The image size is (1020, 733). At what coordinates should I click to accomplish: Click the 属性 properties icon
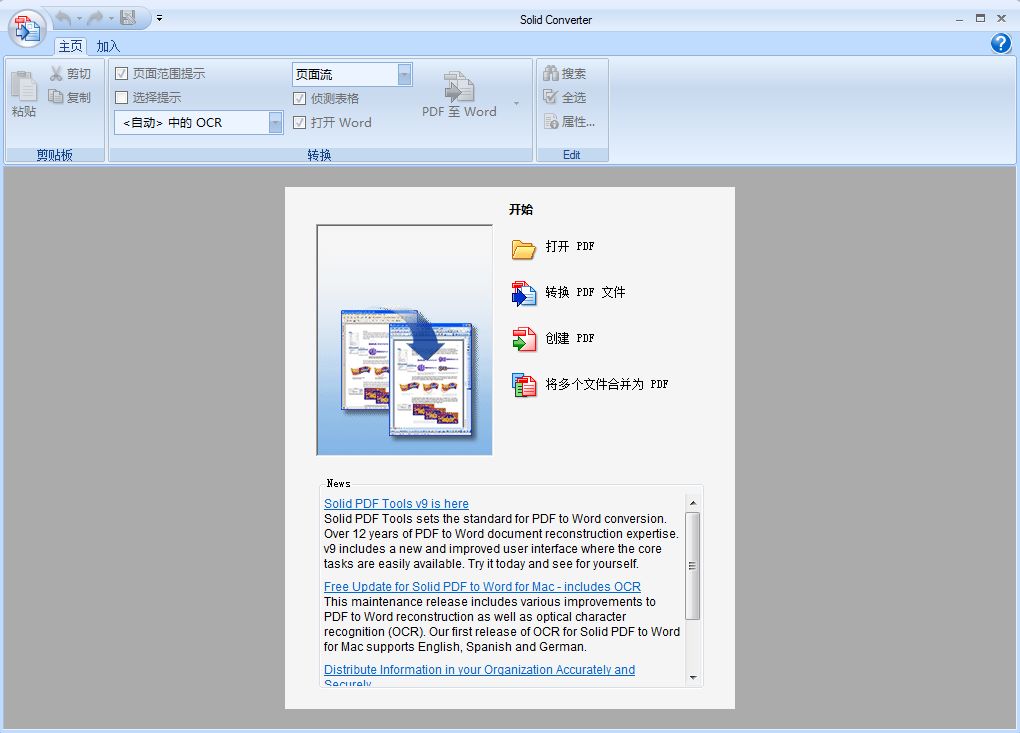pyautogui.click(x=551, y=121)
